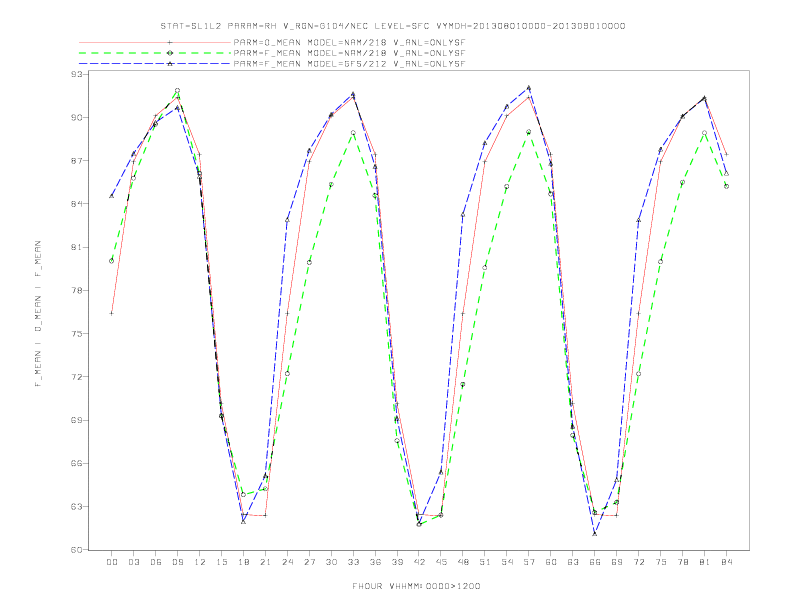Click the vertical y-axis label F_MEAN | O_MEAN | F_MEAN
This screenshot has height=612, width=792.
point(38,314)
